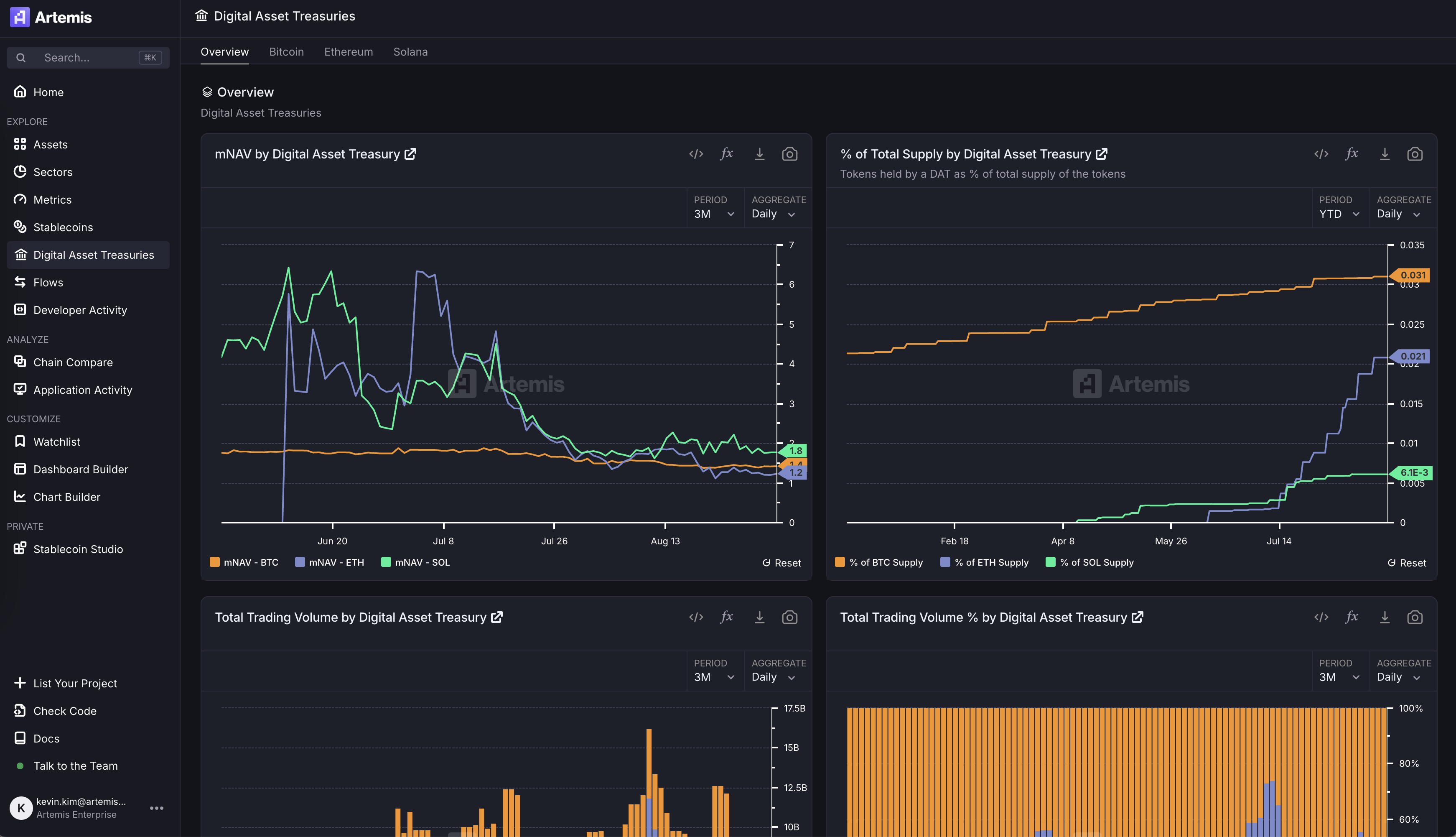Reset the mNAV chart zoom

pyautogui.click(x=781, y=563)
